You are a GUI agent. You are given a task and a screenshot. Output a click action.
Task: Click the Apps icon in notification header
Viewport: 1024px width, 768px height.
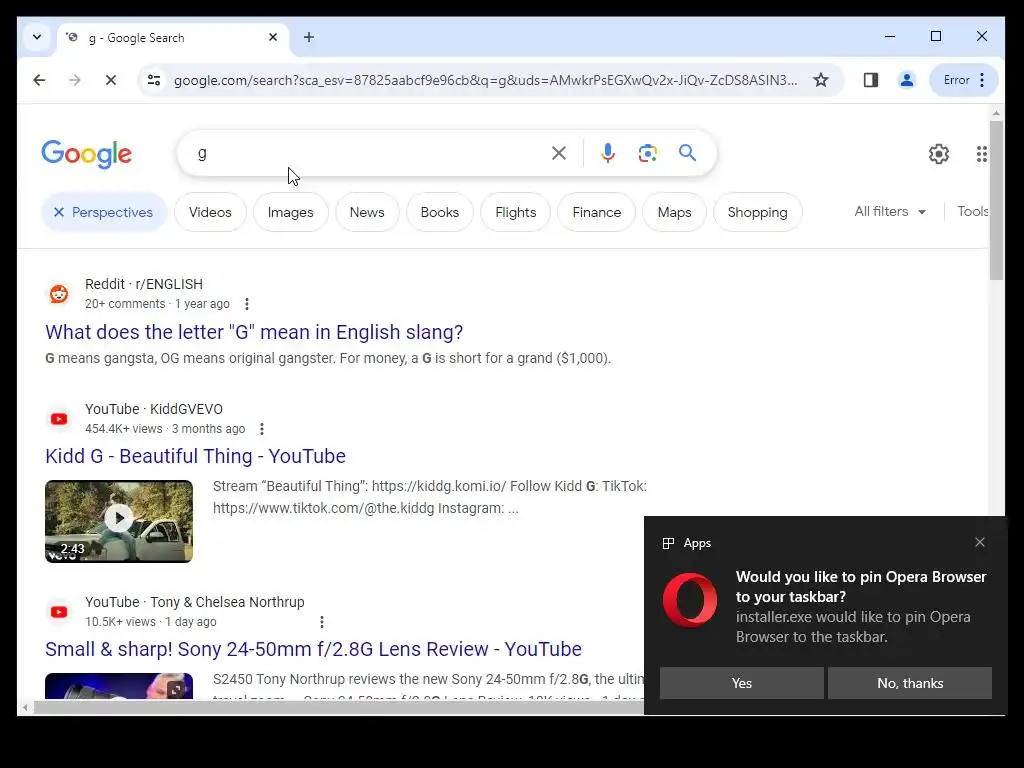668,543
